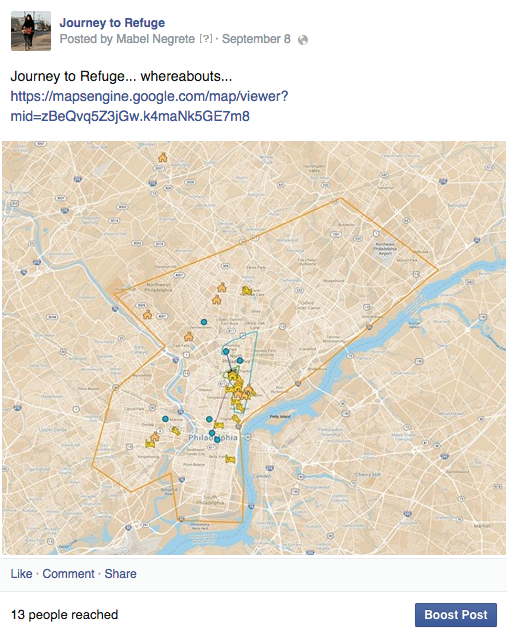Select the house marker outside the orange boundary
This screenshot has height=636, width=507.
162,157
